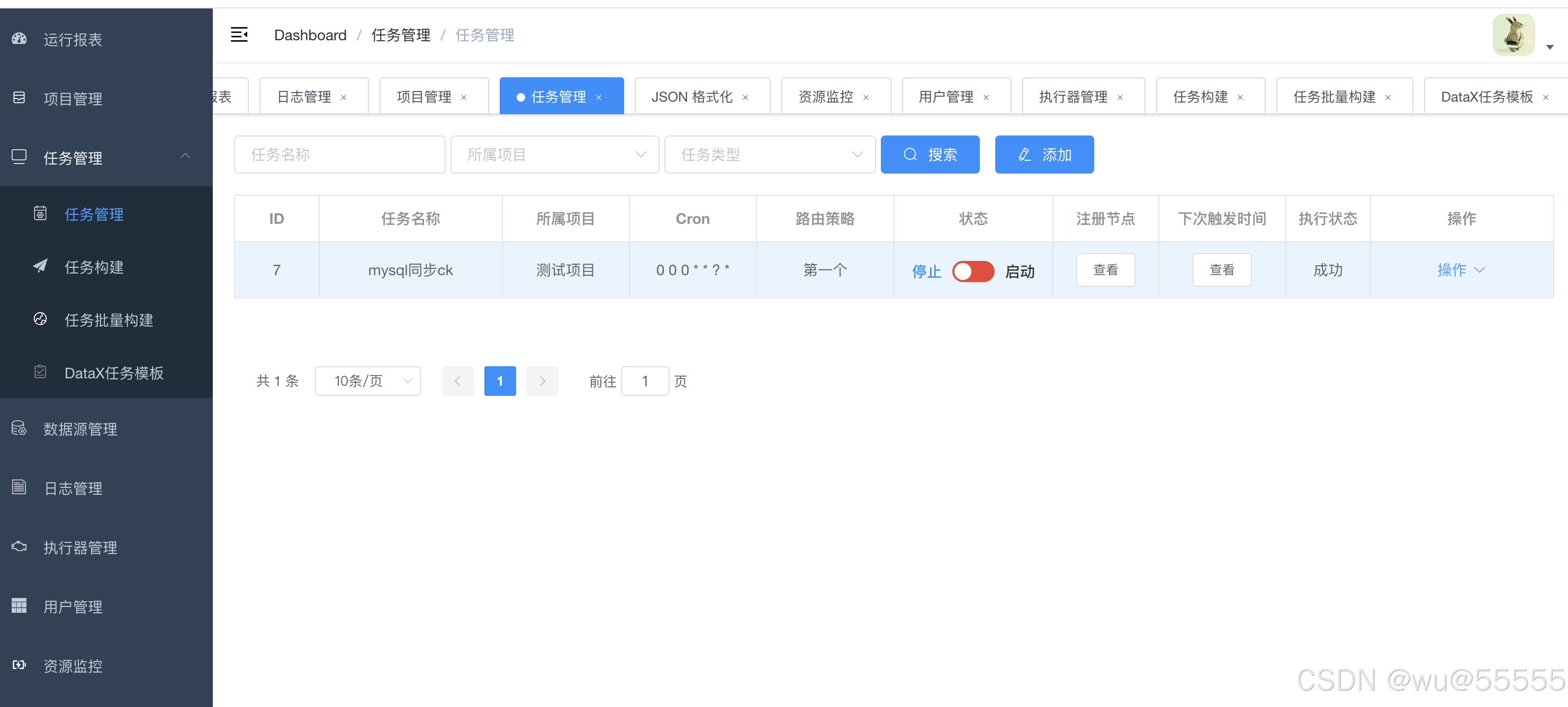Switch to the 执行器管理 tab
This screenshot has height=707, width=1568.
pyautogui.click(x=1073, y=97)
